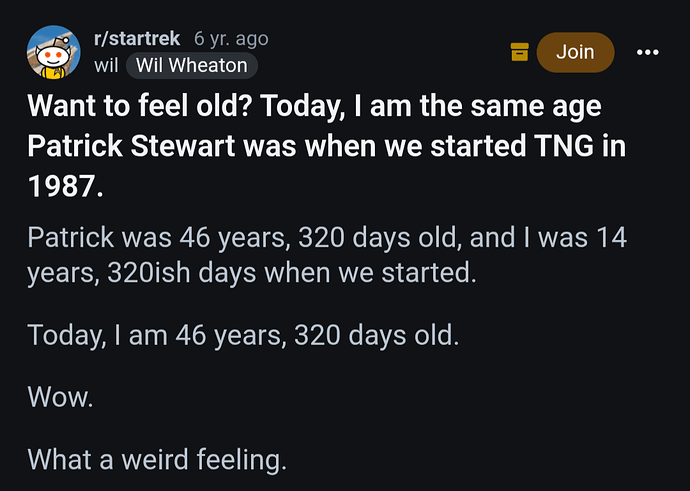This screenshot has height=491, width=690.
Task: Click the "Wow." line
Action: click(60, 396)
